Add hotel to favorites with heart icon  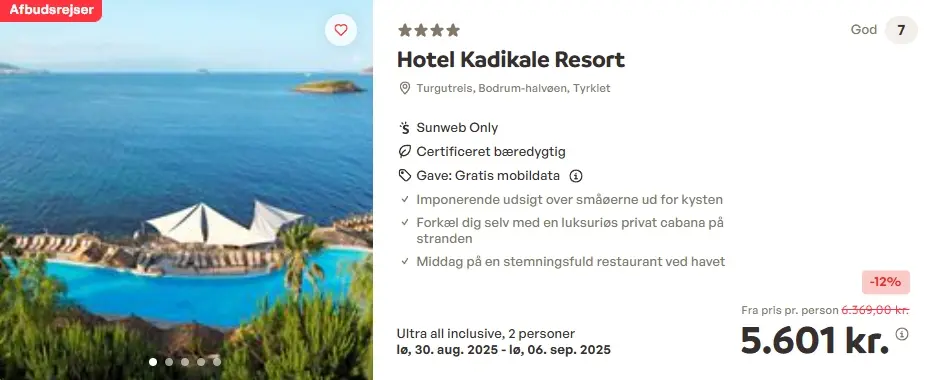pos(340,30)
